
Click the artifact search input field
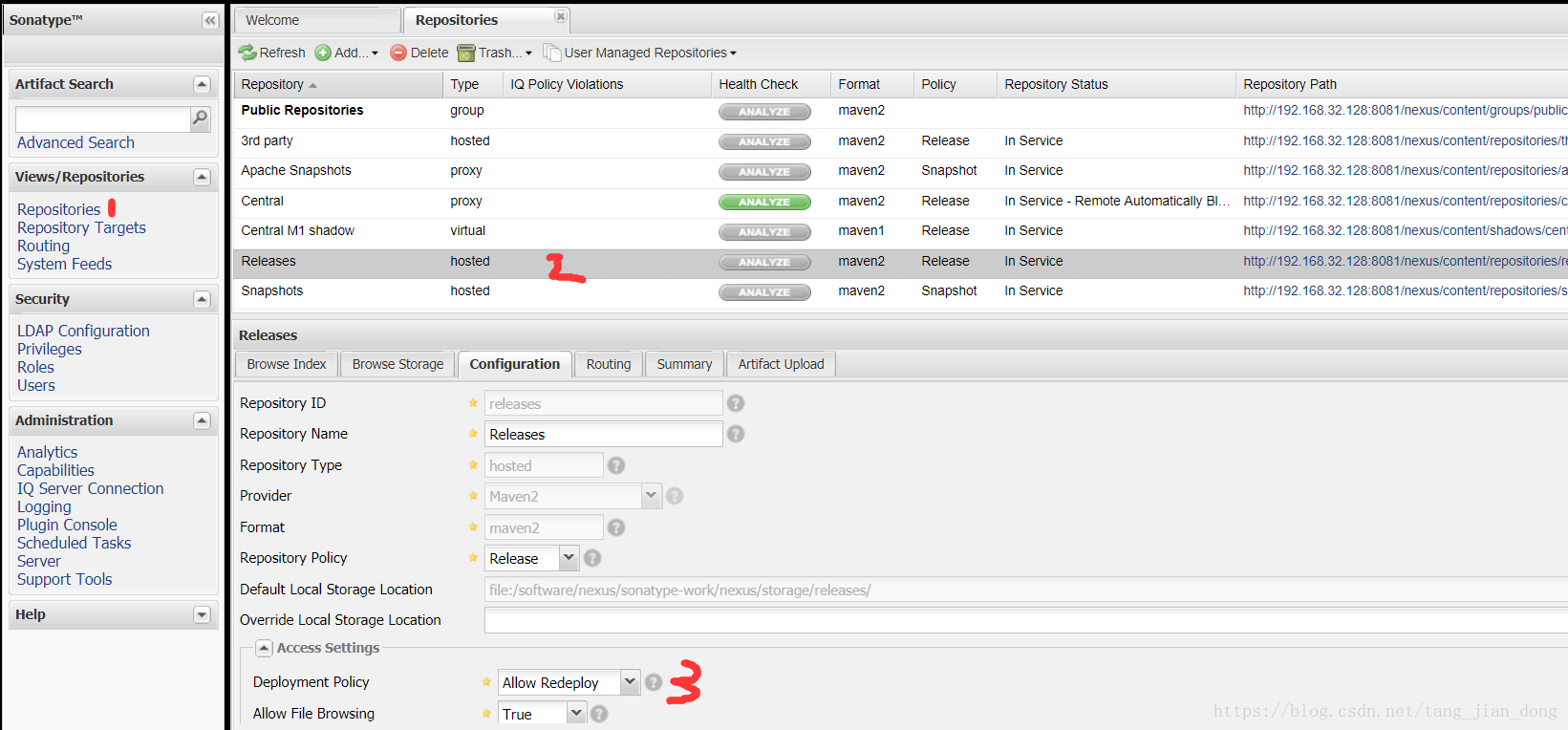[103, 118]
